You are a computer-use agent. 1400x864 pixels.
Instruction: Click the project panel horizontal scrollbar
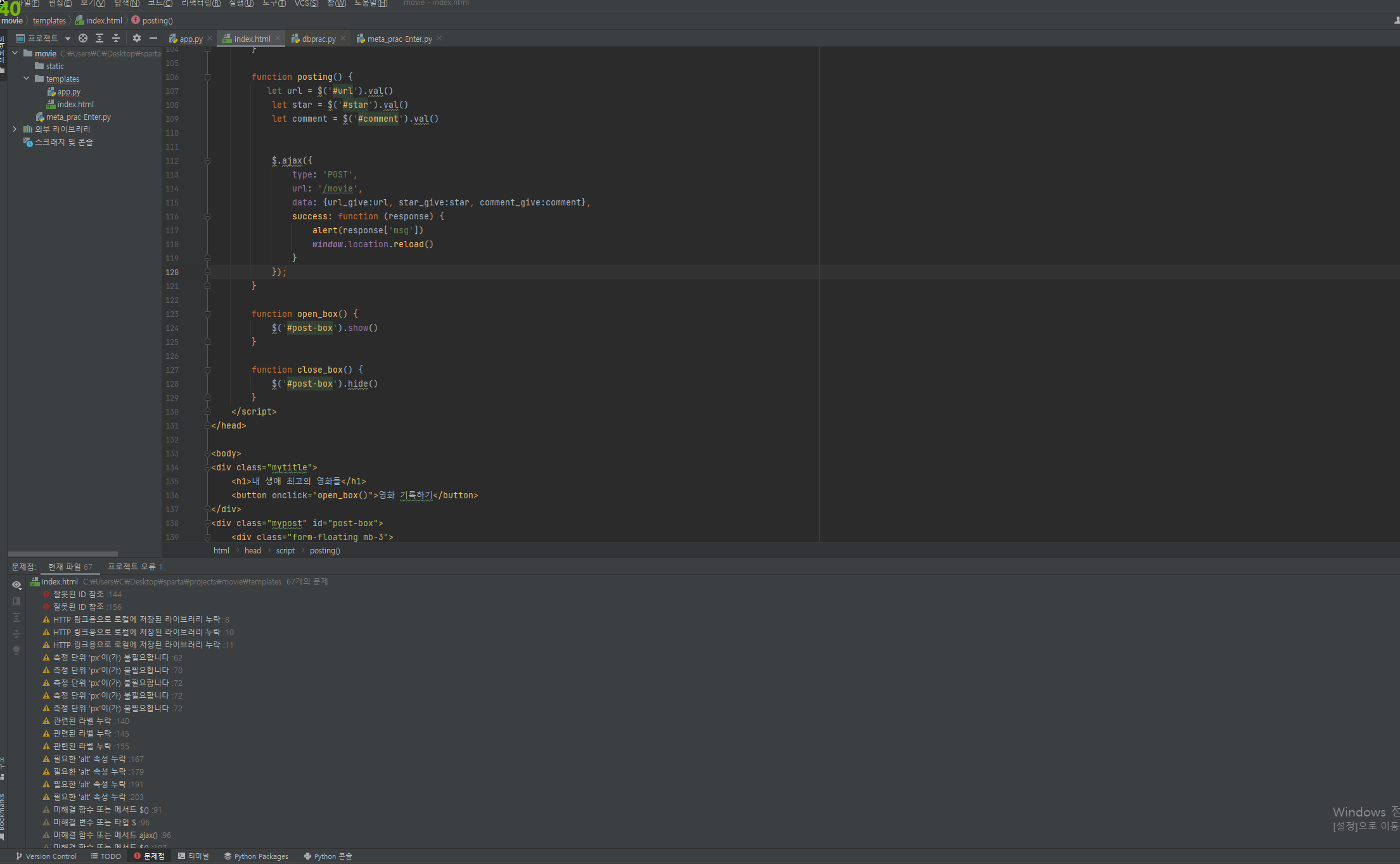coord(63,554)
